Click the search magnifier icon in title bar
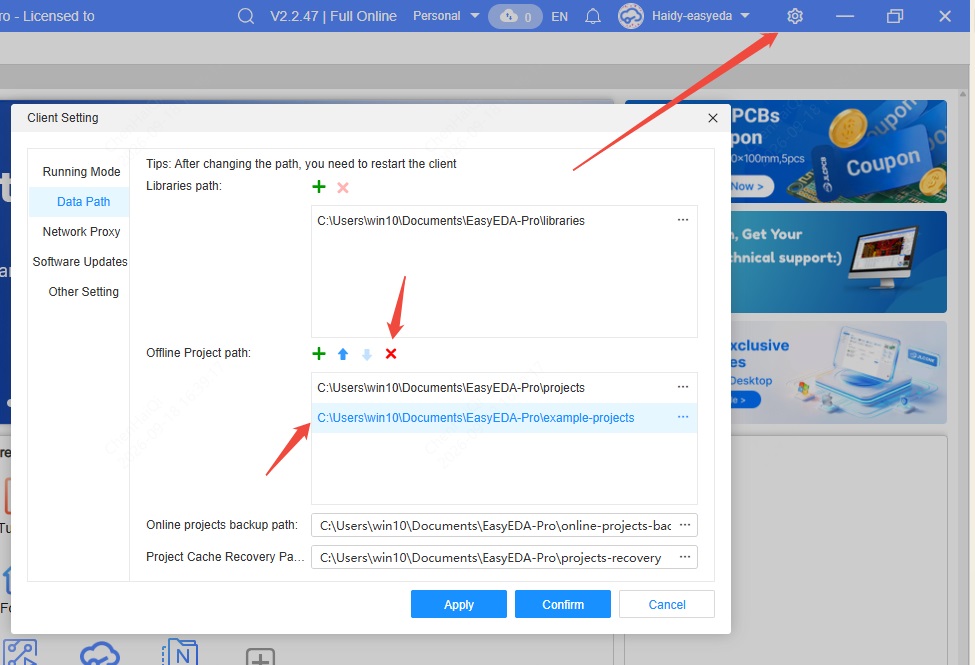975x665 pixels. [x=246, y=16]
